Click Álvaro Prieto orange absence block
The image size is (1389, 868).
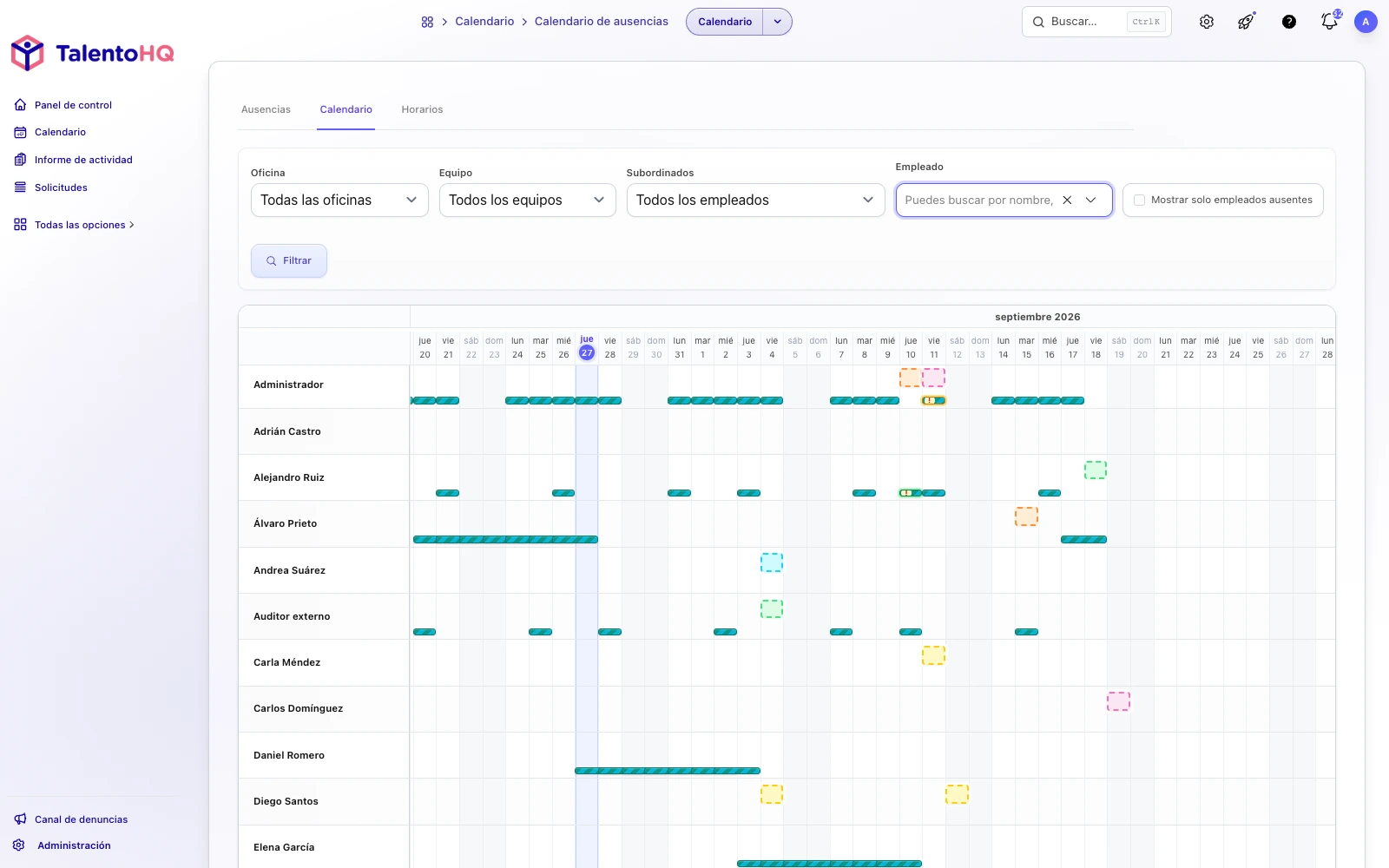pyautogui.click(x=1026, y=516)
